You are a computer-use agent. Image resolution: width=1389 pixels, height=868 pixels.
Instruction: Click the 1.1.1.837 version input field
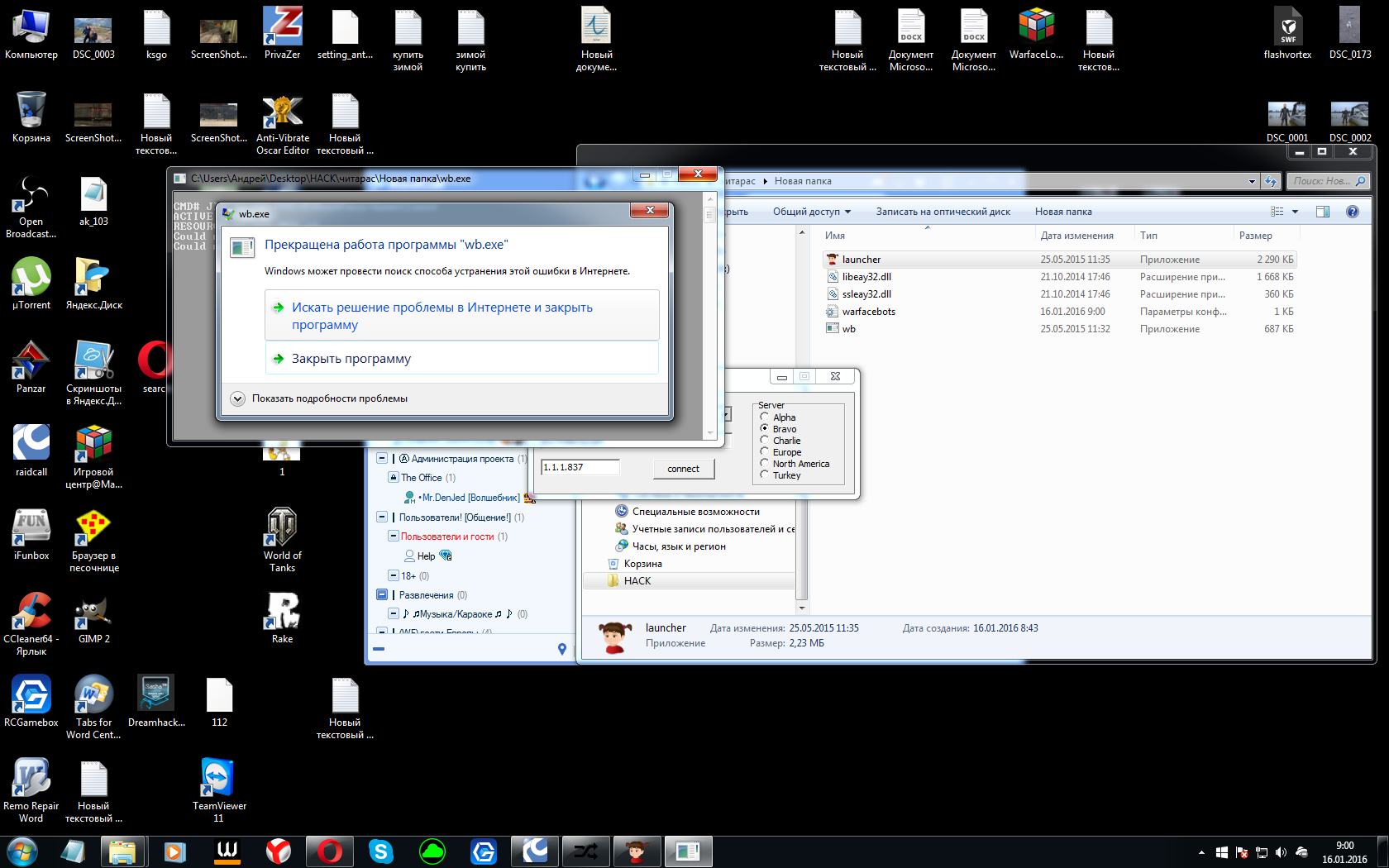pos(580,467)
